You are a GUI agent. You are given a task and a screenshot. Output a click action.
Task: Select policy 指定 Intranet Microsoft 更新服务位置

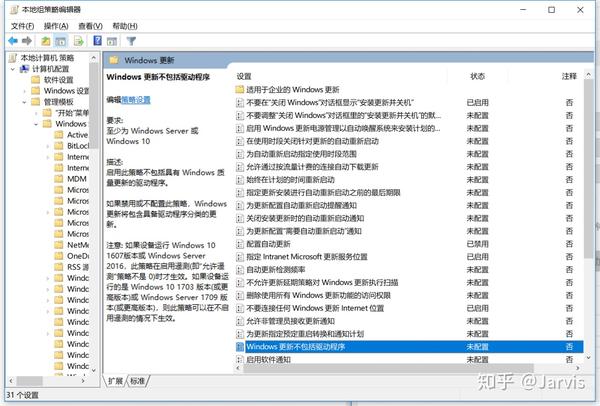click(x=307, y=257)
